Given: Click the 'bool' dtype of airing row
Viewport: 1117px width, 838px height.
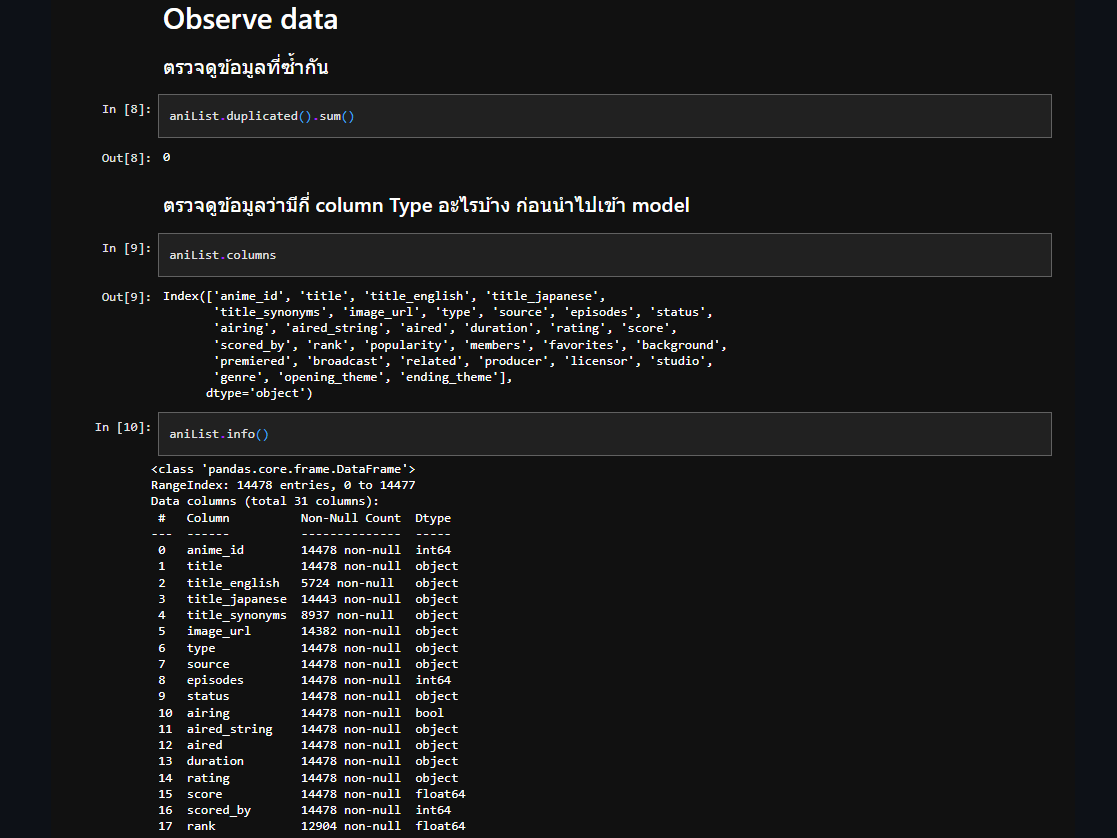Looking at the screenshot, I should tap(430, 713).
